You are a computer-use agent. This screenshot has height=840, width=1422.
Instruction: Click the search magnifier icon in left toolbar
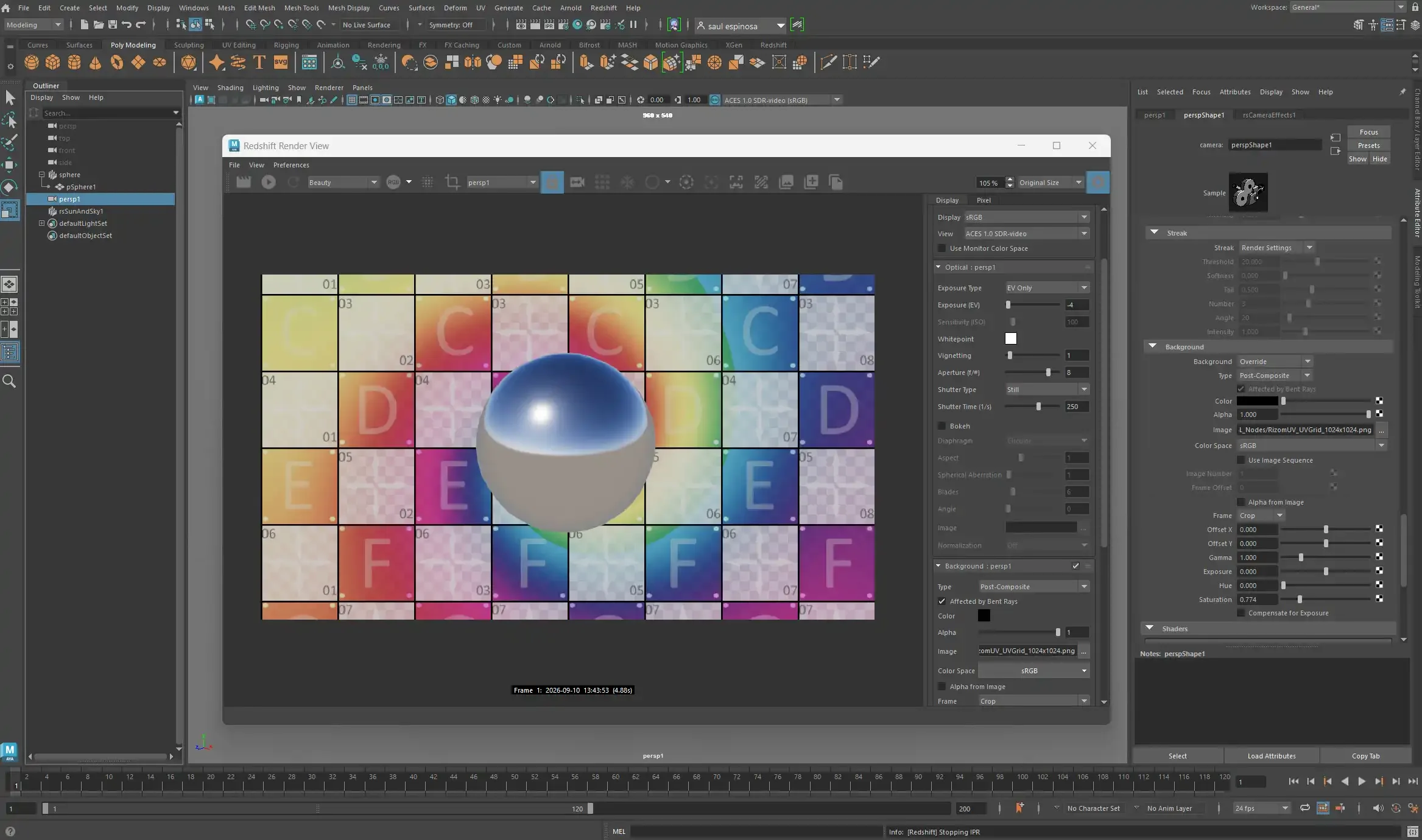point(9,381)
